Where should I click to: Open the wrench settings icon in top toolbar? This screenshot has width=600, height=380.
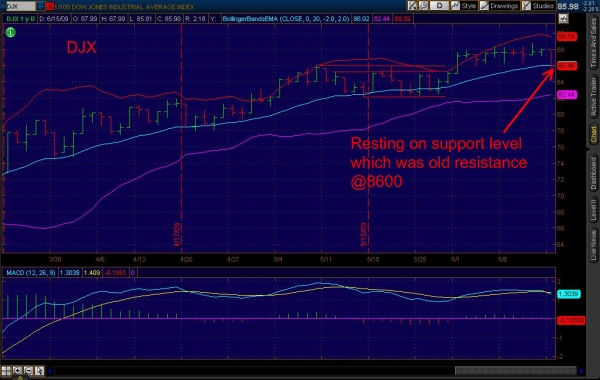[423, 6]
